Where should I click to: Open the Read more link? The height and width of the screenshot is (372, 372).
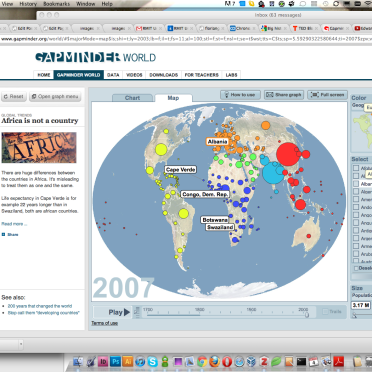point(14,224)
